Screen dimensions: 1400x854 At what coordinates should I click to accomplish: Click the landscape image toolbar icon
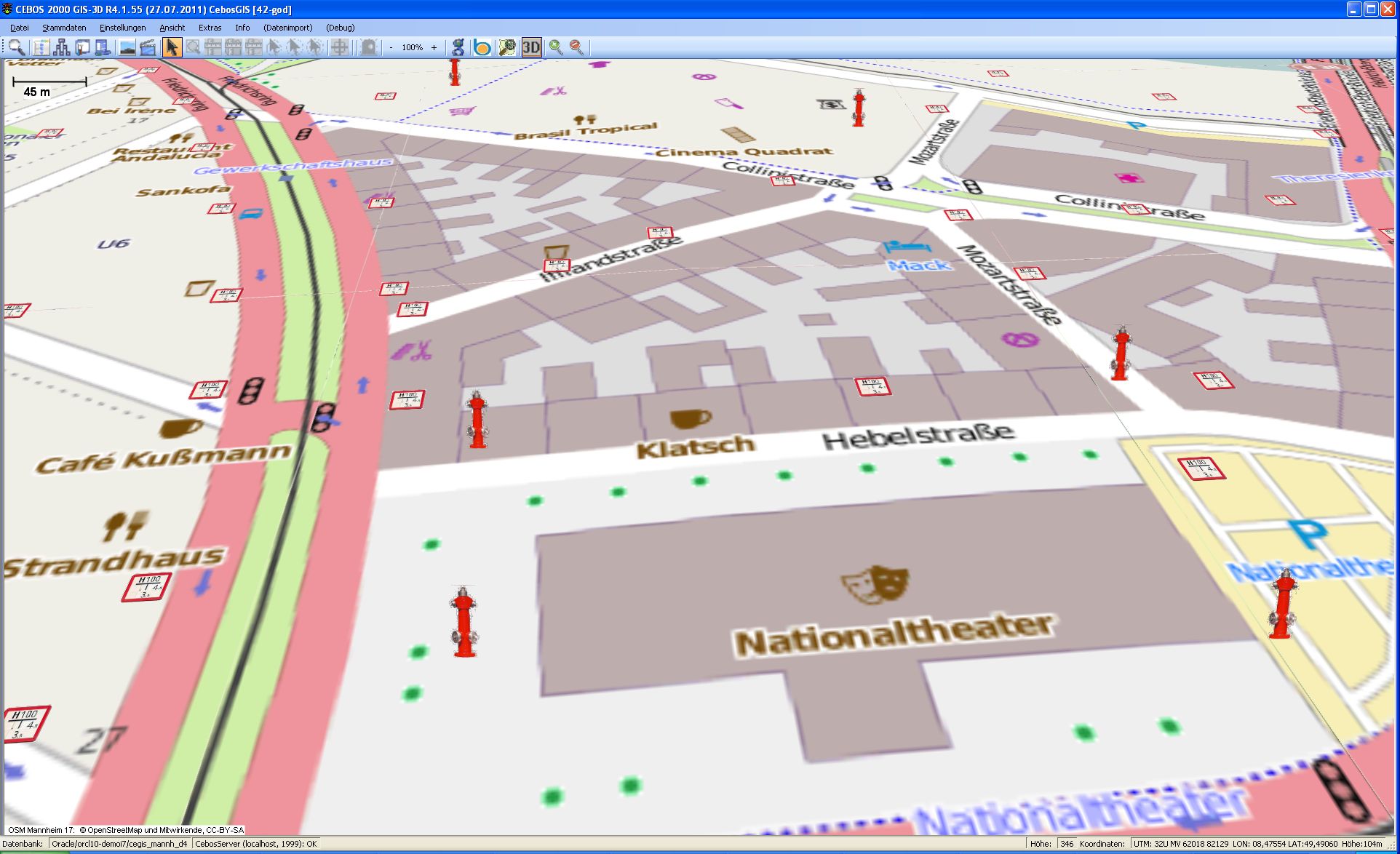coord(127,48)
